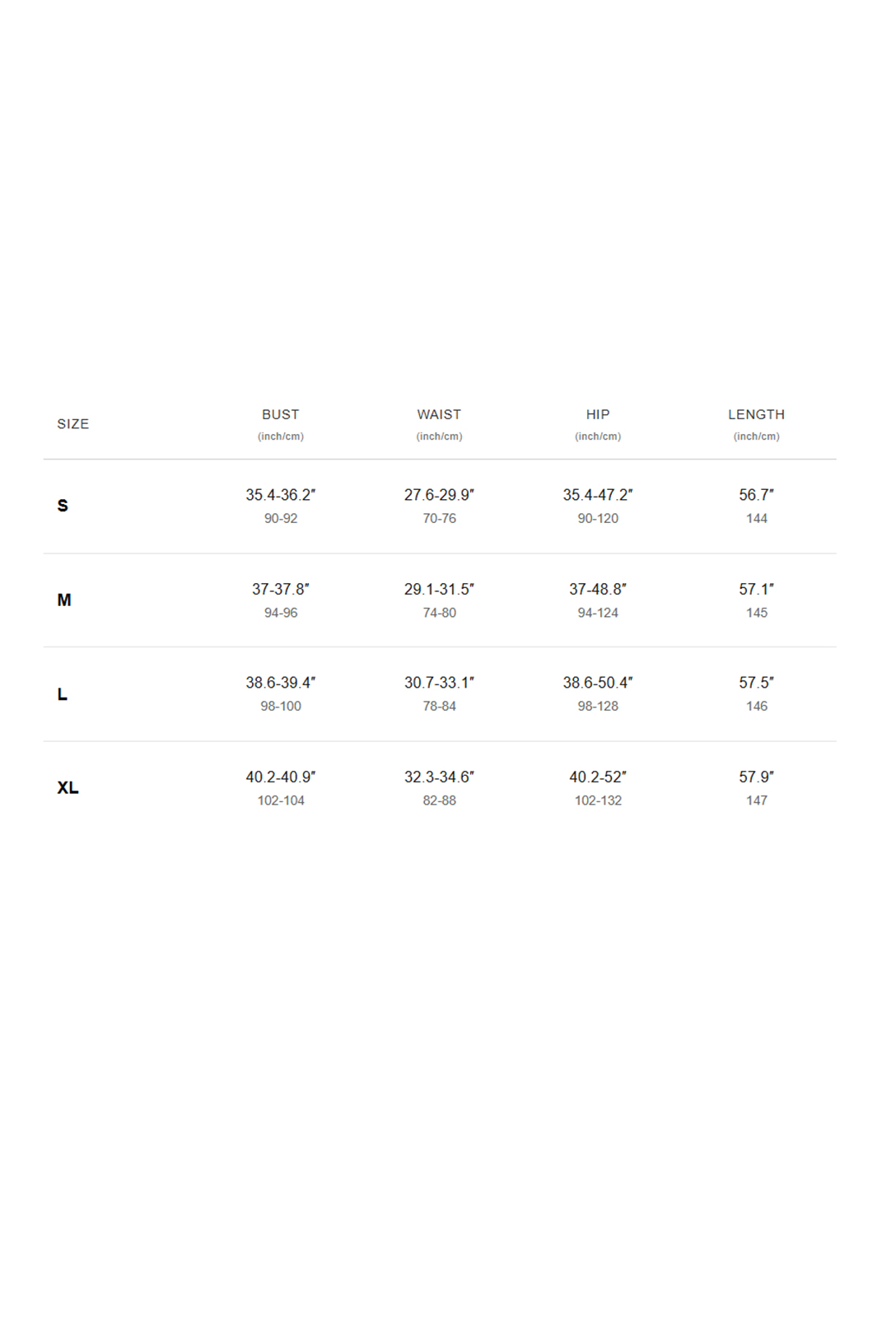This screenshot has width=896, height=1344.
Task: Select the size S row label
Action: [63, 506]
